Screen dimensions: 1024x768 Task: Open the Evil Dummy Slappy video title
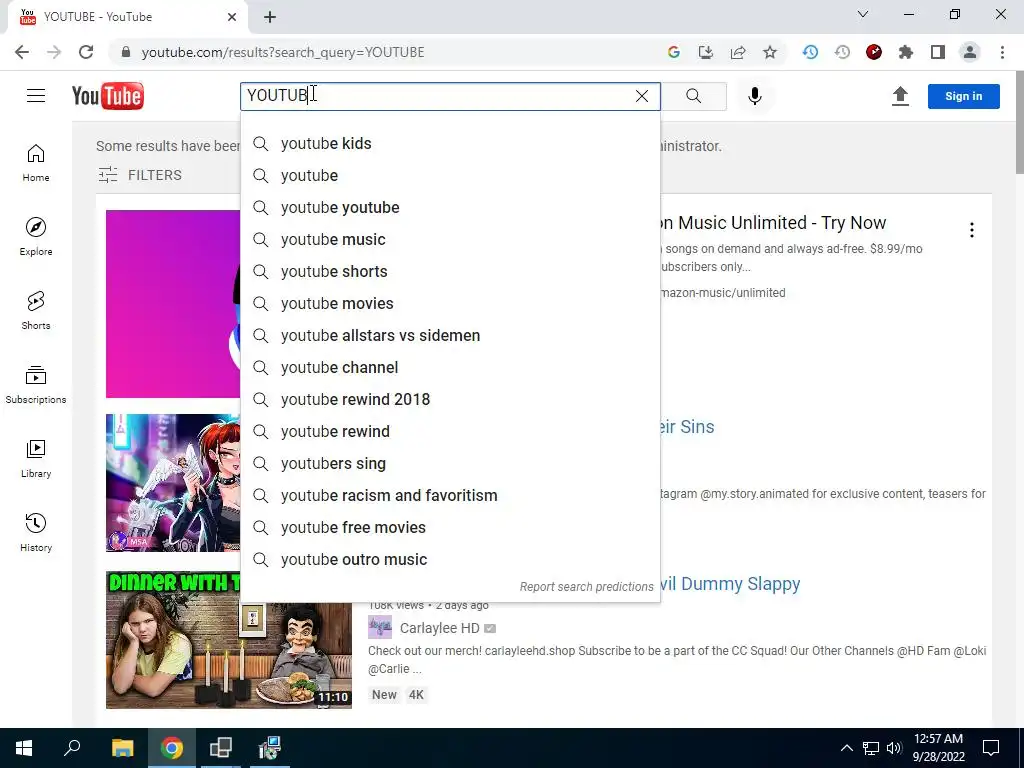[731, 584]
